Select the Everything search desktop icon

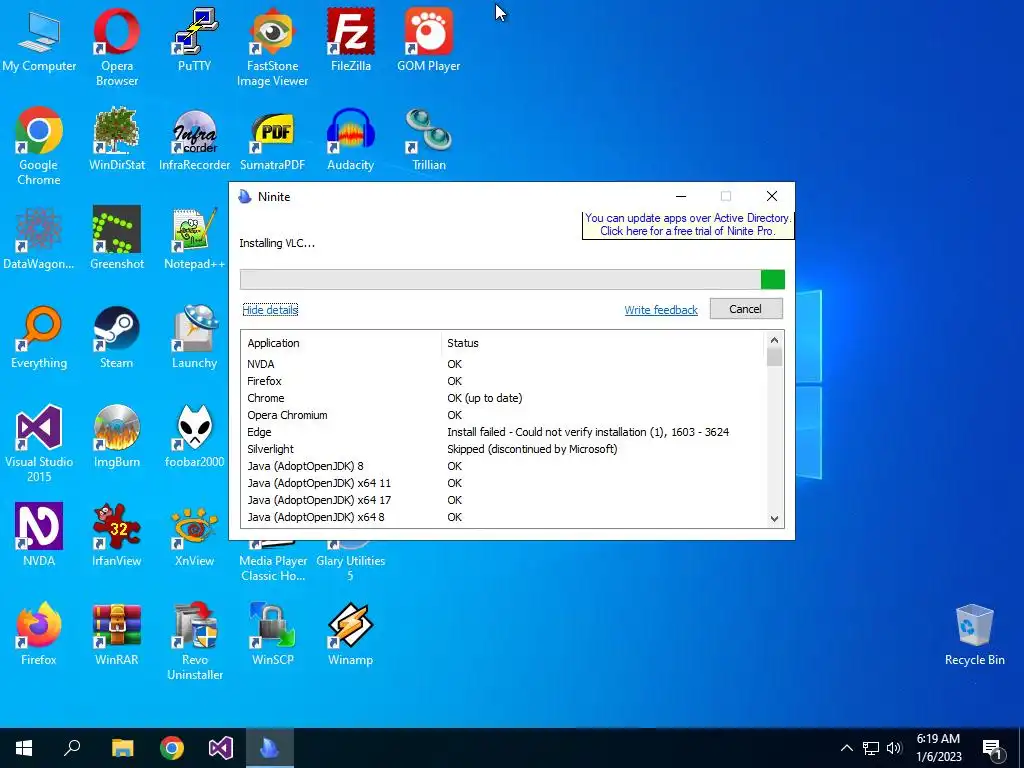pyautogui.click(x=39, y=338)
